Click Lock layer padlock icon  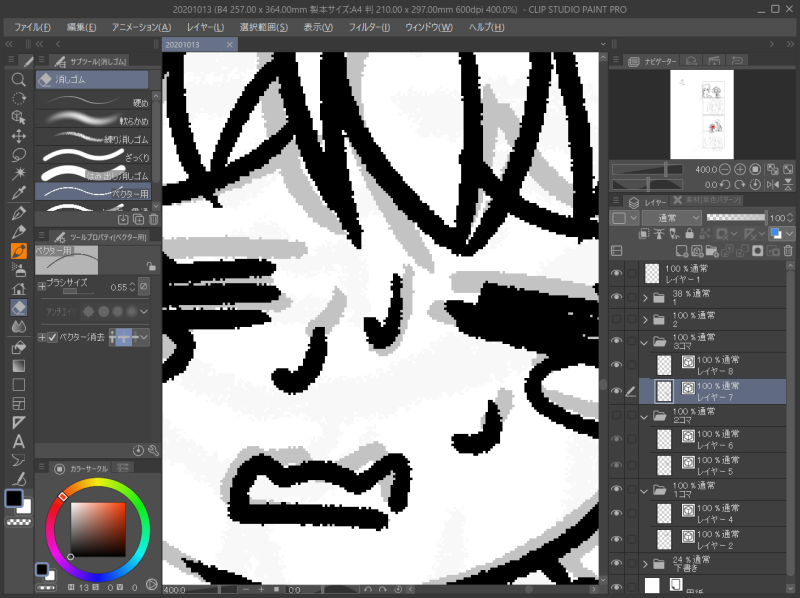[689, 234]
